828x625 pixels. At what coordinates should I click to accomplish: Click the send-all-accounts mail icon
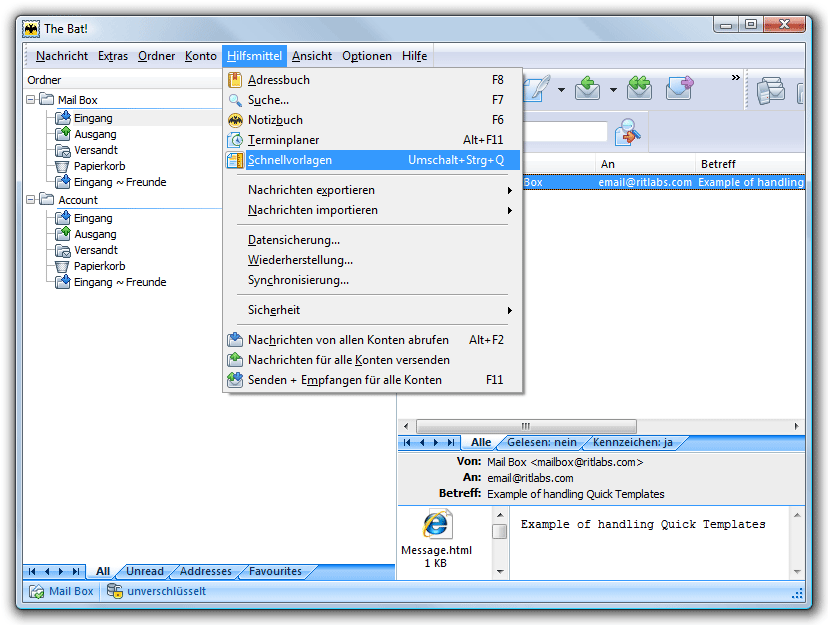pyautogui.click(x=235, y=360)
